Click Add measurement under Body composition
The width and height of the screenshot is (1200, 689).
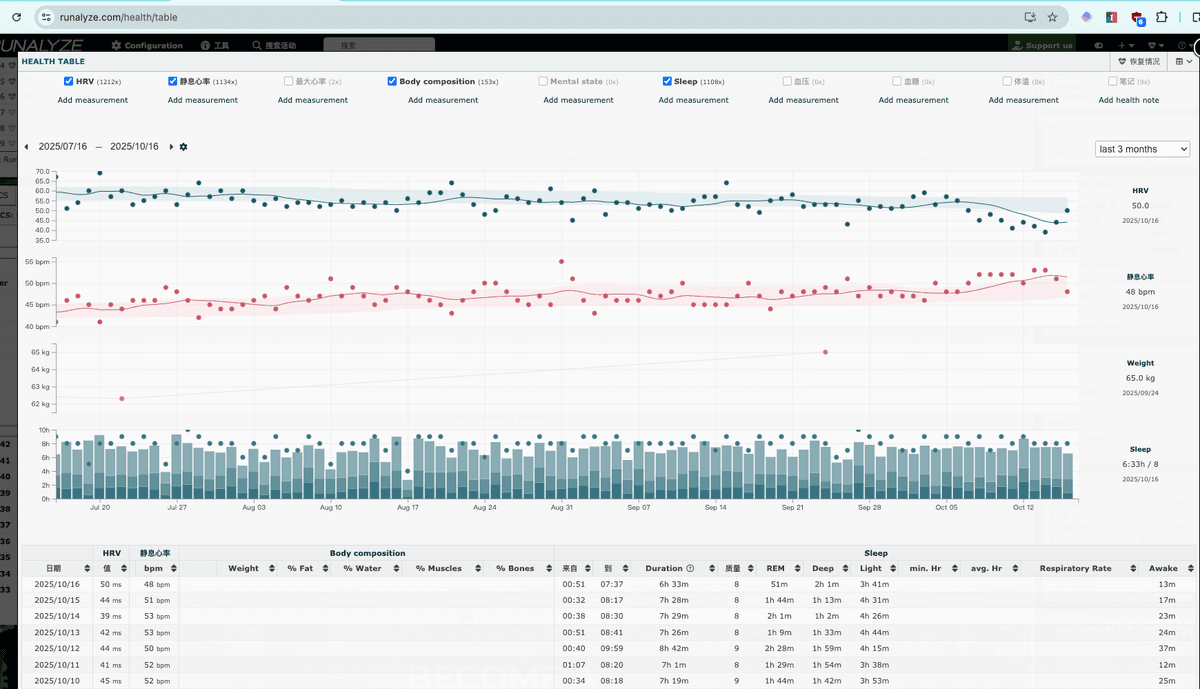point(443,100)
